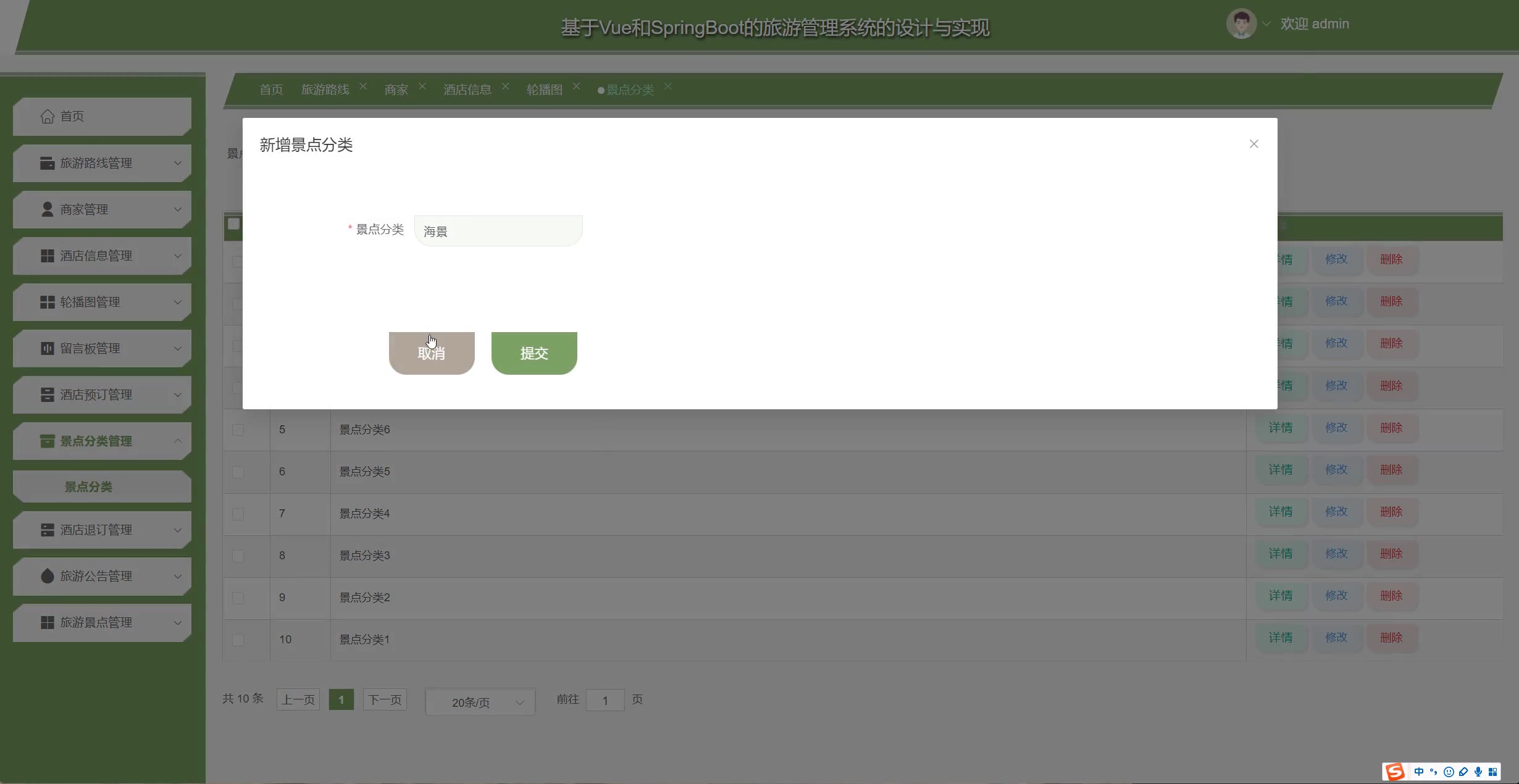Click the 旅游路线管理 wallet icon
Screen dimensions: 1519x784
tap(47, 163)
